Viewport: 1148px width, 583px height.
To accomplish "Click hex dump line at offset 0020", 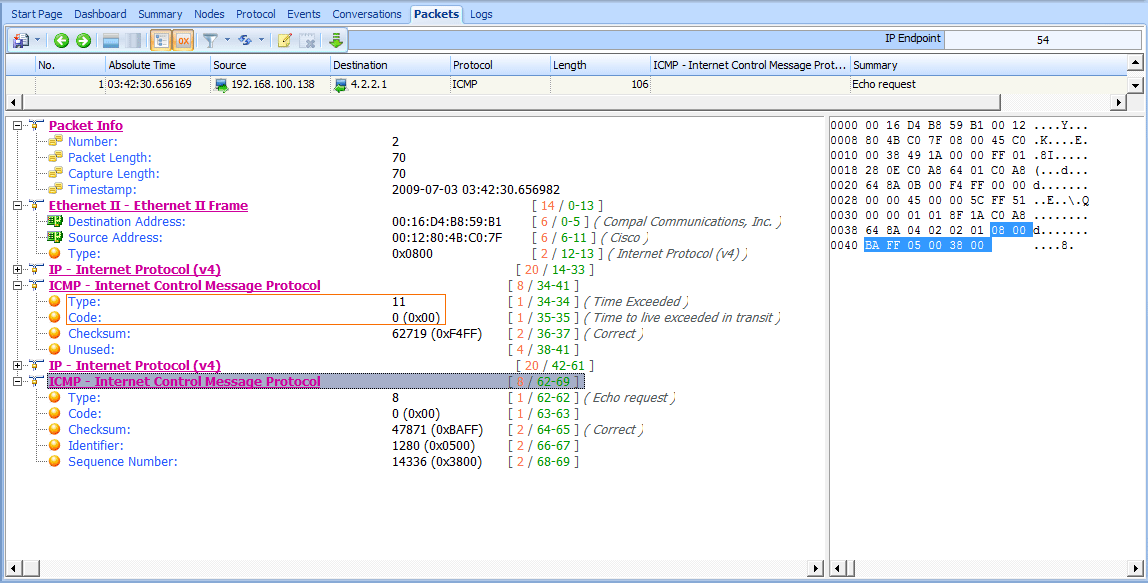I will tap(959, 185).
